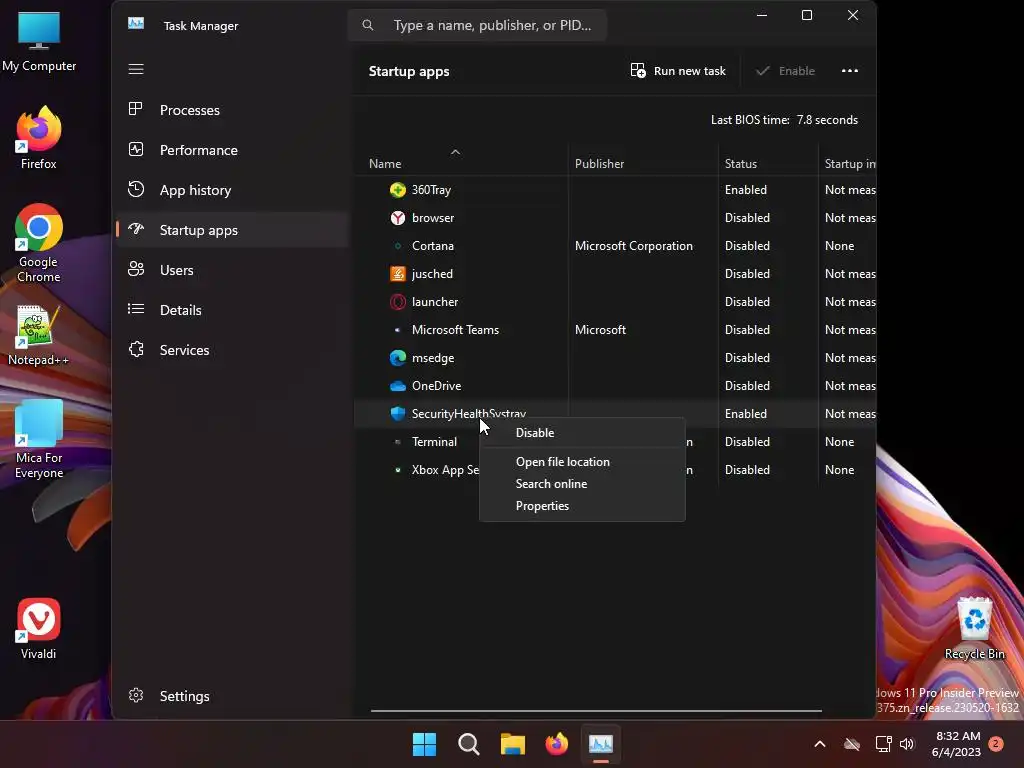
Task: Click the Performance sidebar icon
Action: coord(136,150)
